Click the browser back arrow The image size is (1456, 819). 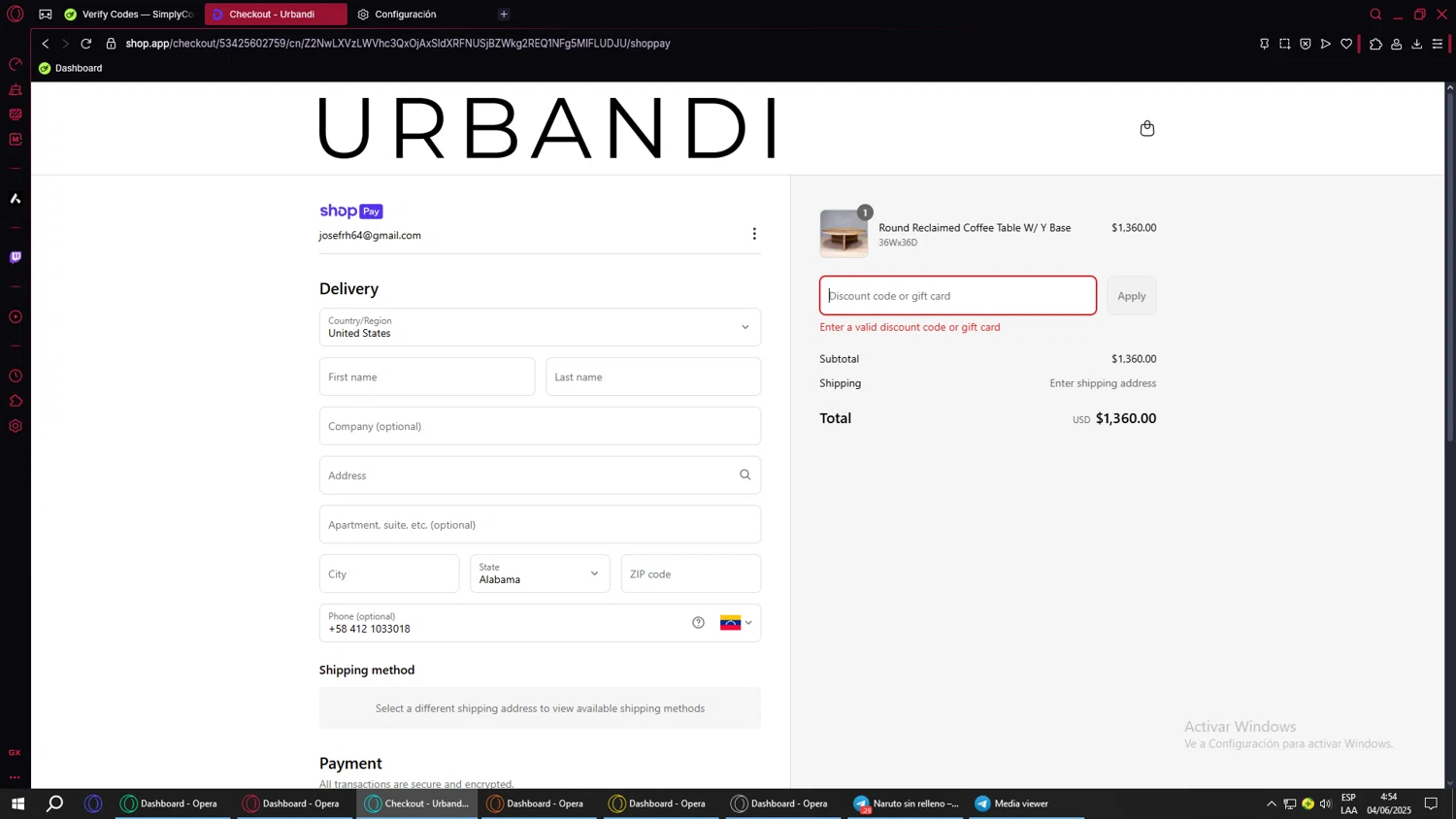point(45,44)
